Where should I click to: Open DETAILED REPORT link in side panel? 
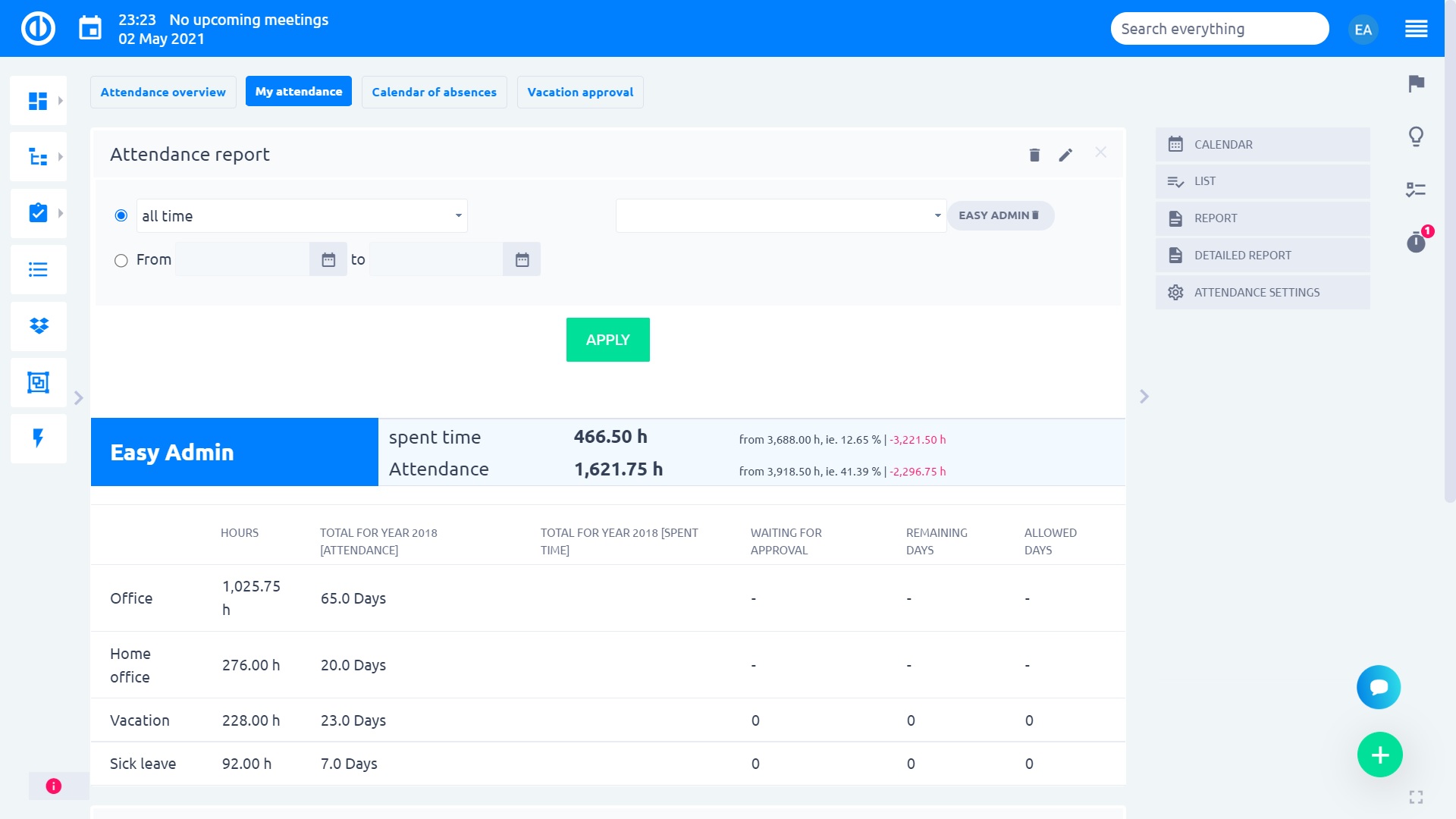(x=1242, y=256)
